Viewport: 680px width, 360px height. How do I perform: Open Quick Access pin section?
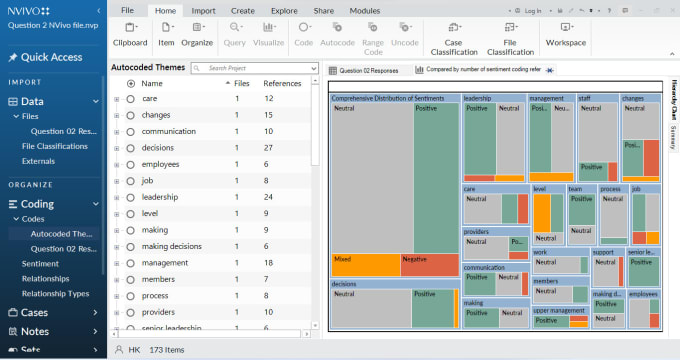[x=45, y=57]
